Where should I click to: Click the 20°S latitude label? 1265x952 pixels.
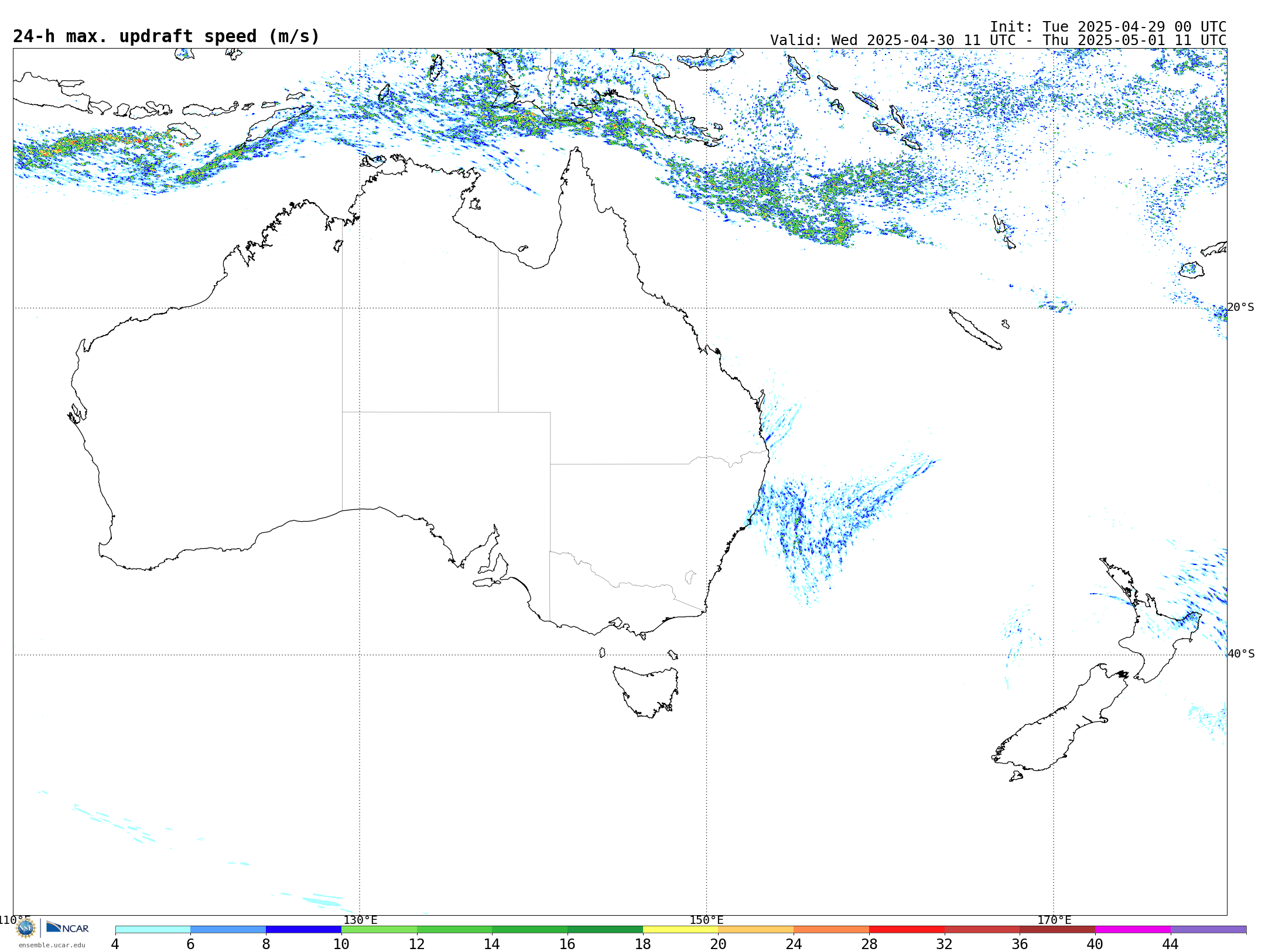coord(1241,307)
